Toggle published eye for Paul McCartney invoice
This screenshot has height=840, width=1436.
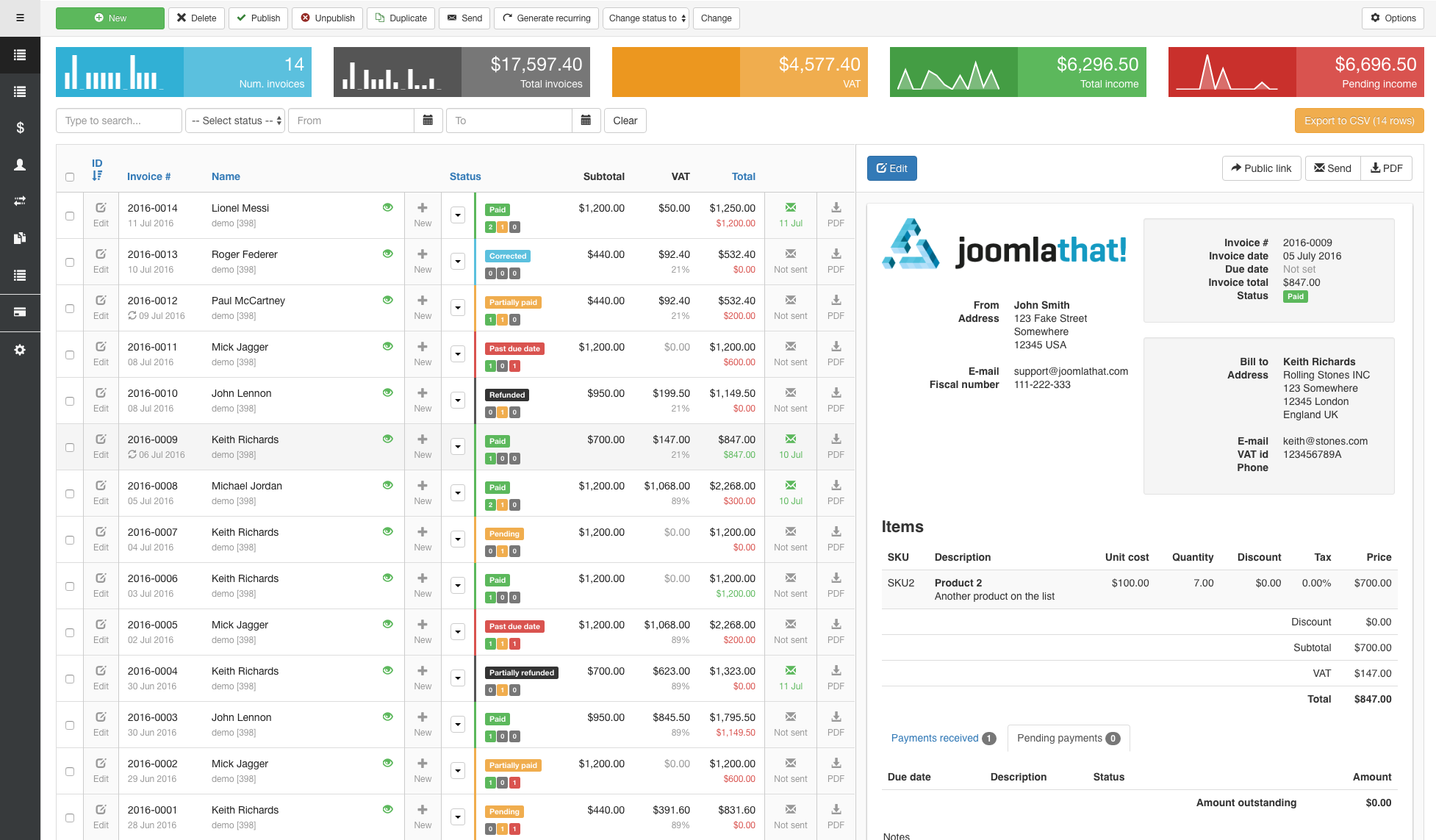(x=387, y=300)
